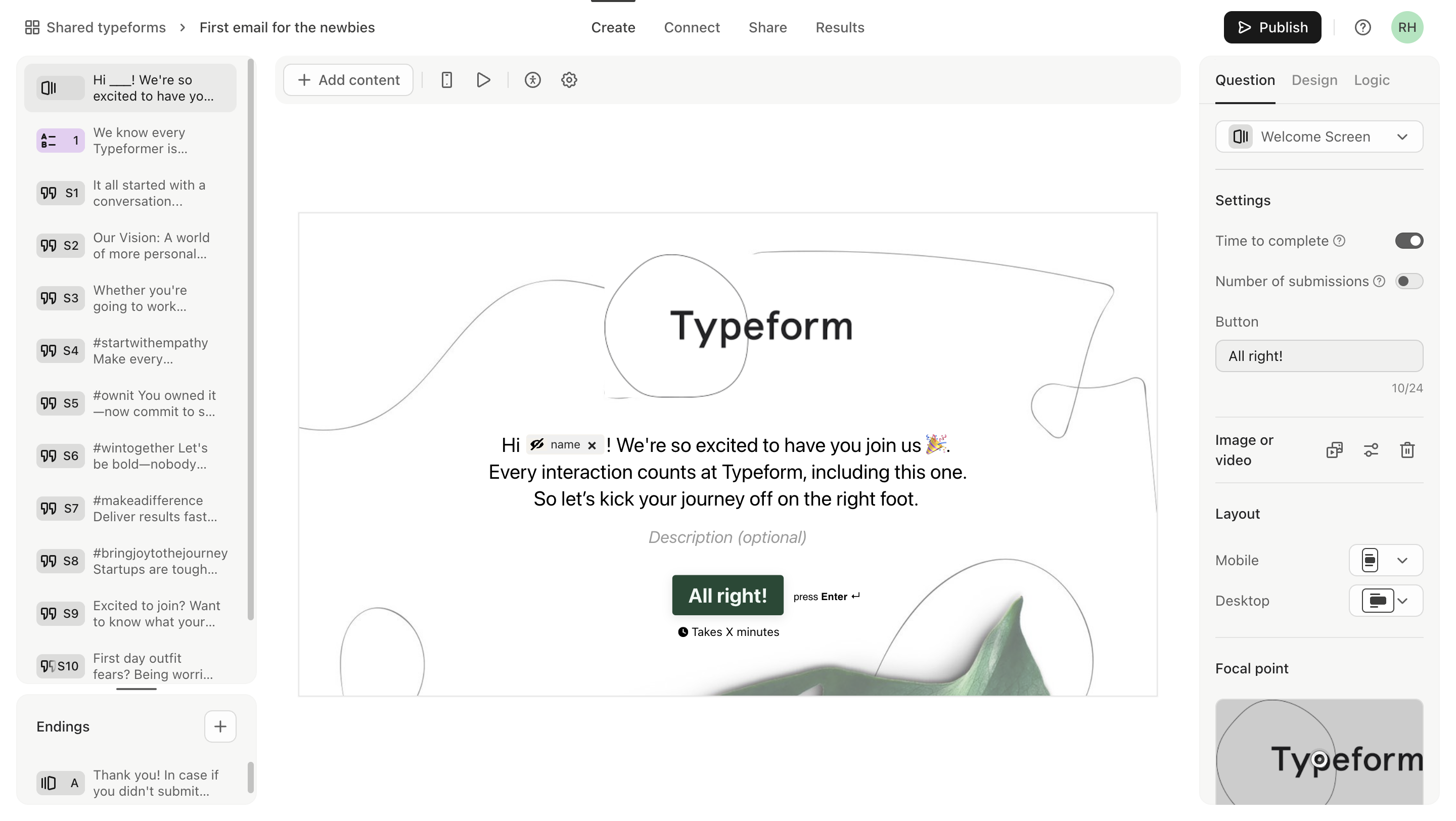Open the Shared typeforms workspace grid icon
1456x821 pixels.
[x=32, y=27]
